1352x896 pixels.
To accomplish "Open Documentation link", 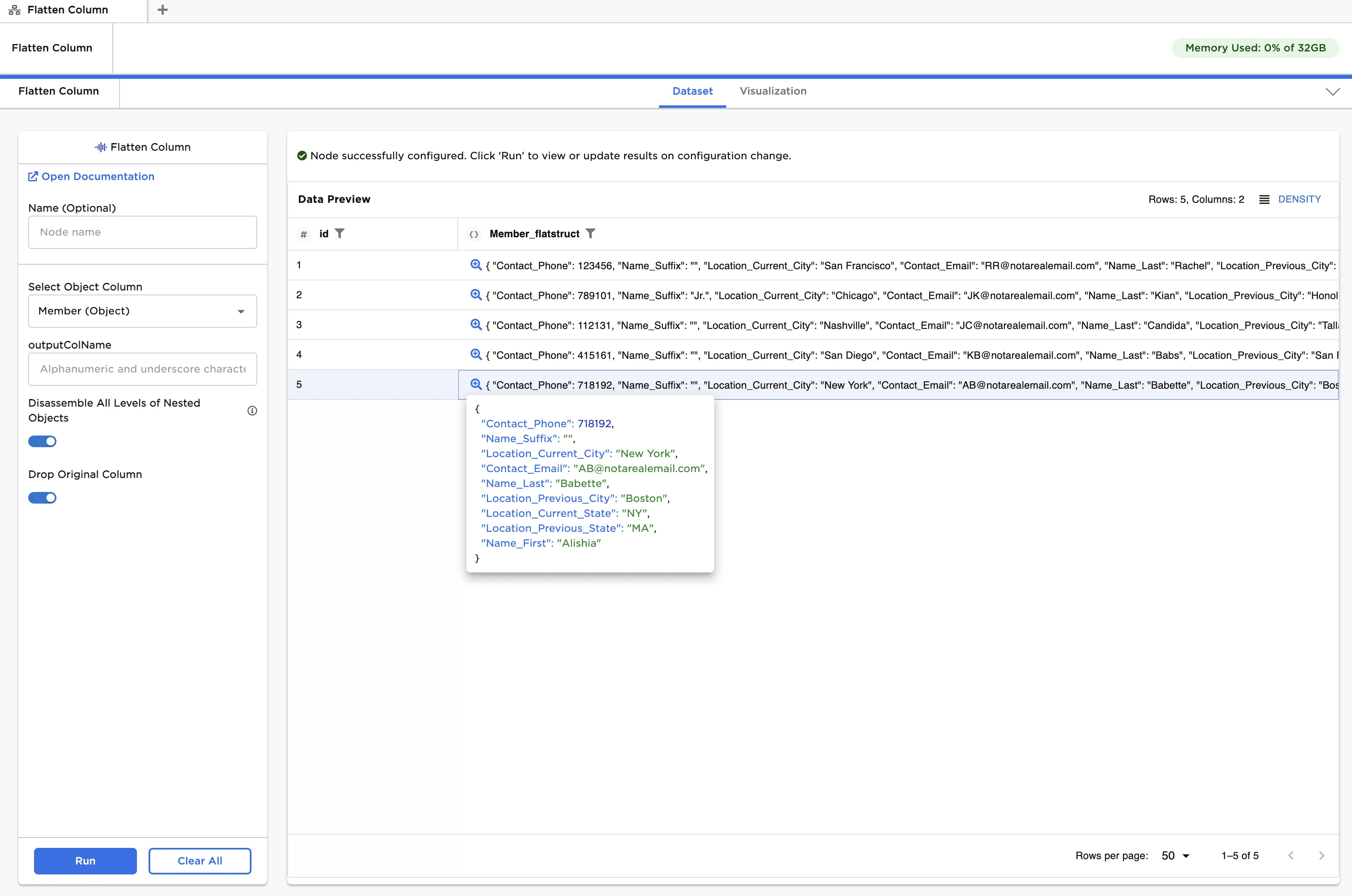I will pos(98,177).
